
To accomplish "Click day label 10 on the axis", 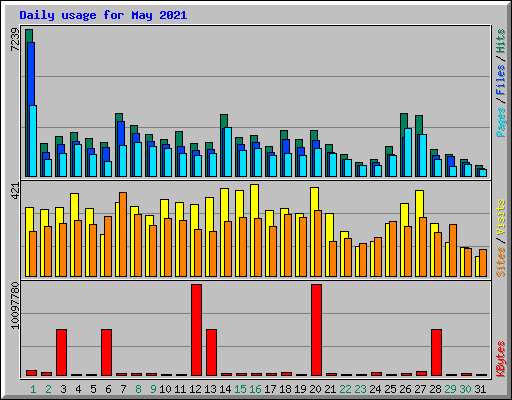I will 165,389.
